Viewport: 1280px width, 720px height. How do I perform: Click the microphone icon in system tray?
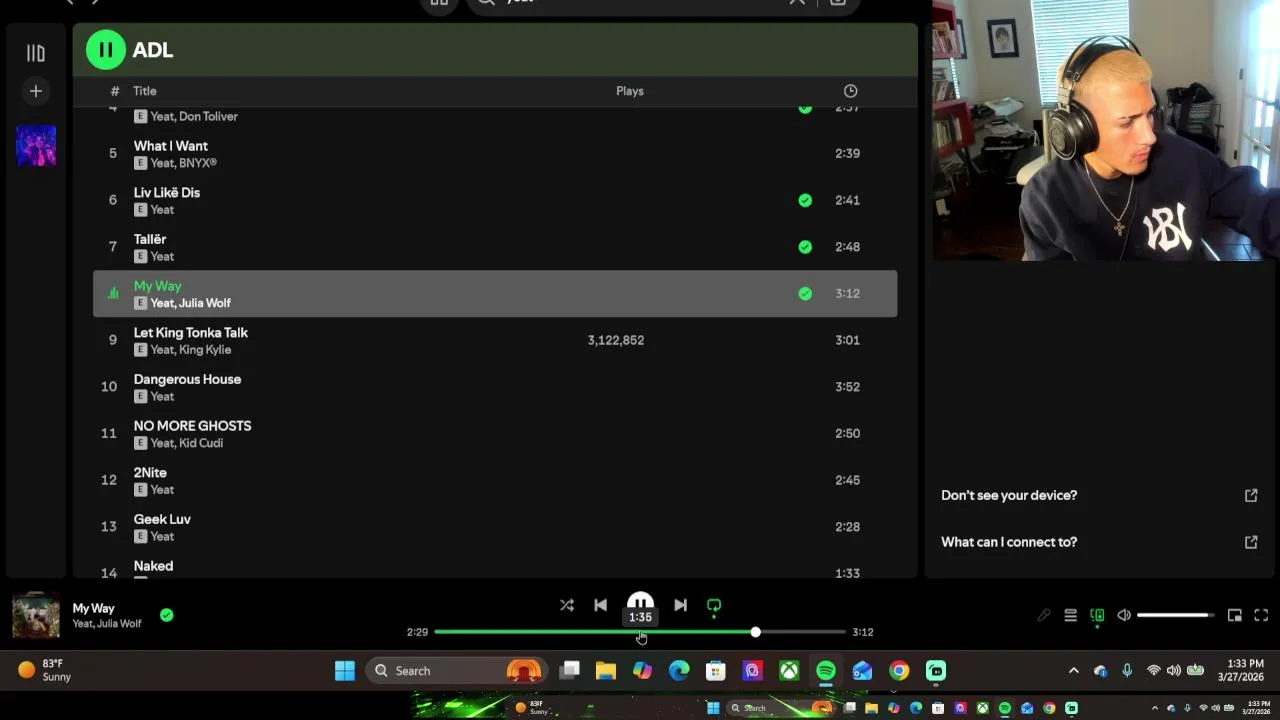(x=1127, y=671)
